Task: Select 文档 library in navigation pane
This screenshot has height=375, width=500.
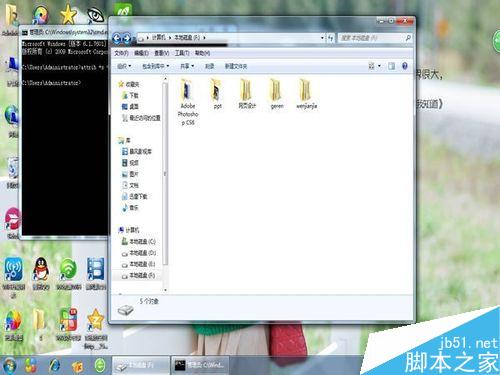Action: point(130,185)
